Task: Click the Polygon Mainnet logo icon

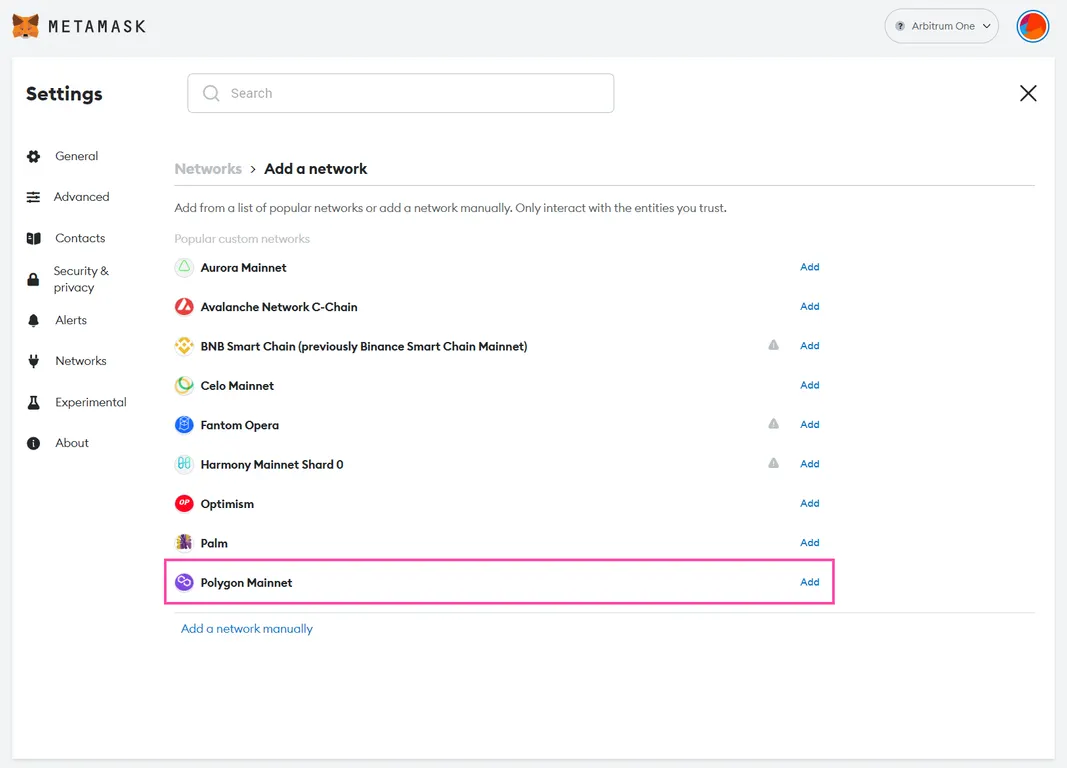Action: click(184, 582)
